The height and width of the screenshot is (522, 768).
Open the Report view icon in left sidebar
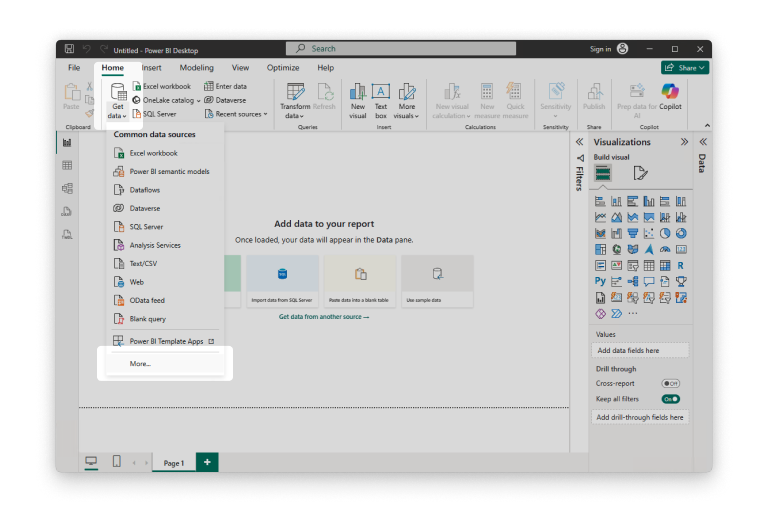(x=67, y=142)
